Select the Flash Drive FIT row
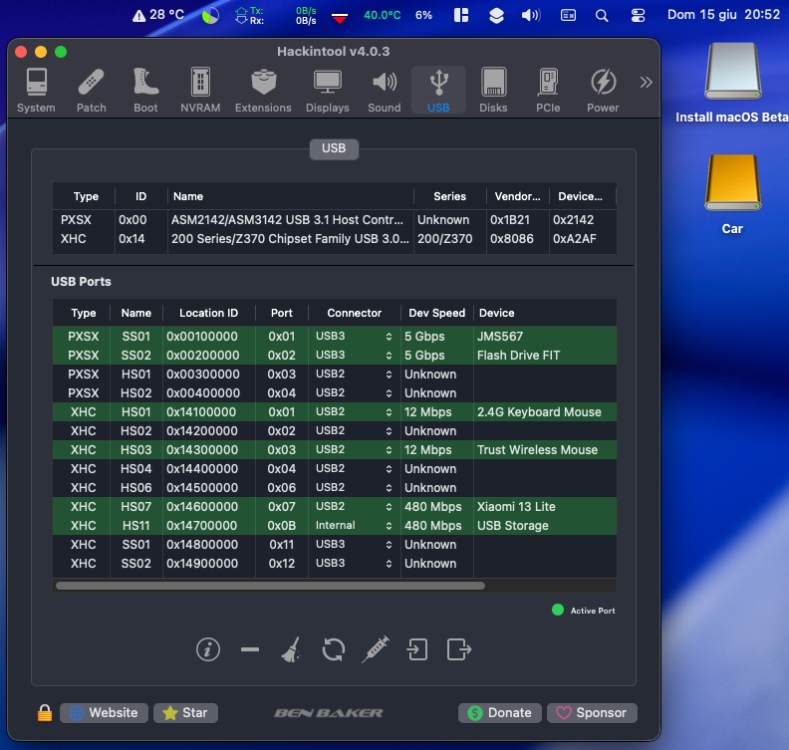Viewport: 789px width, 750px height. tap(335, 355)
